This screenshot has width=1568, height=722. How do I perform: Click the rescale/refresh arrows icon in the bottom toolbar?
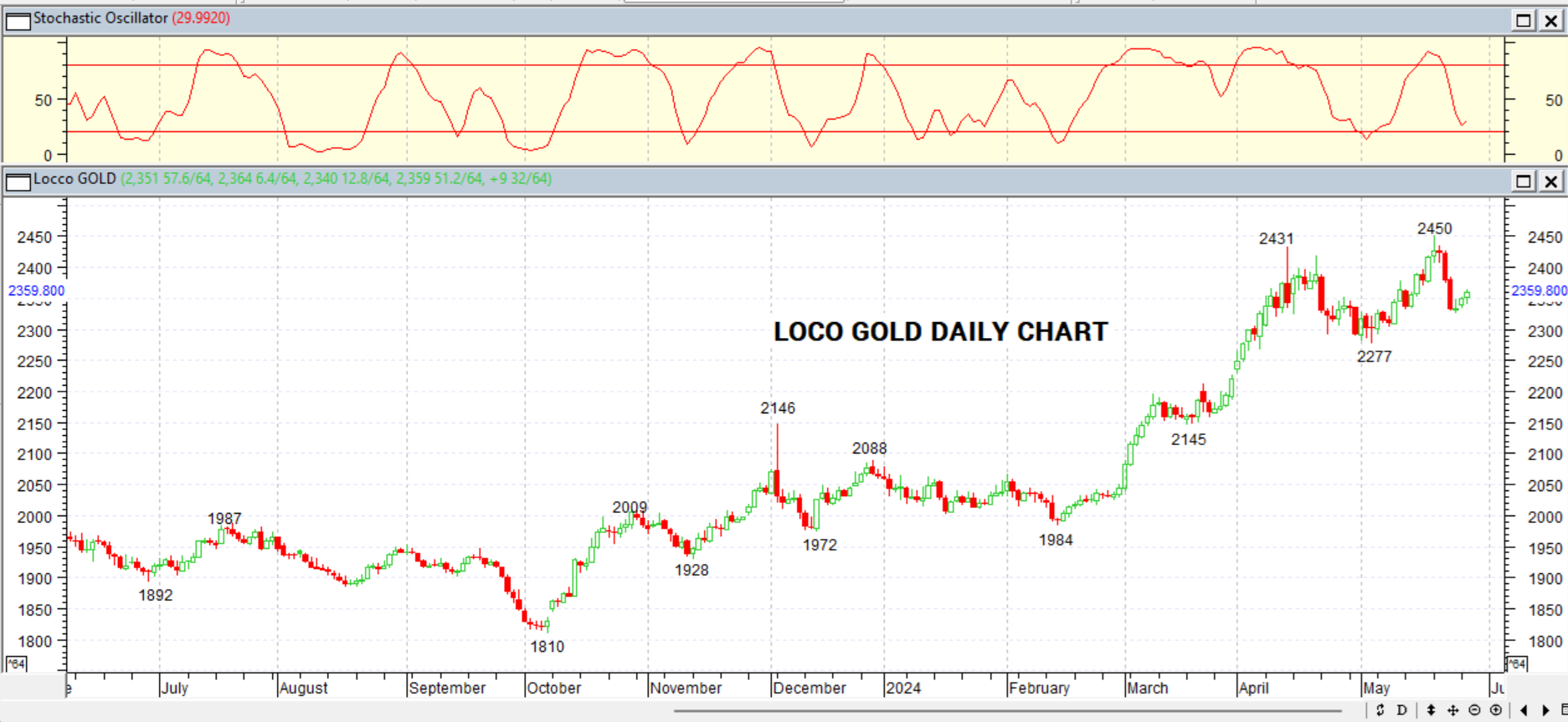point(1380,710)
